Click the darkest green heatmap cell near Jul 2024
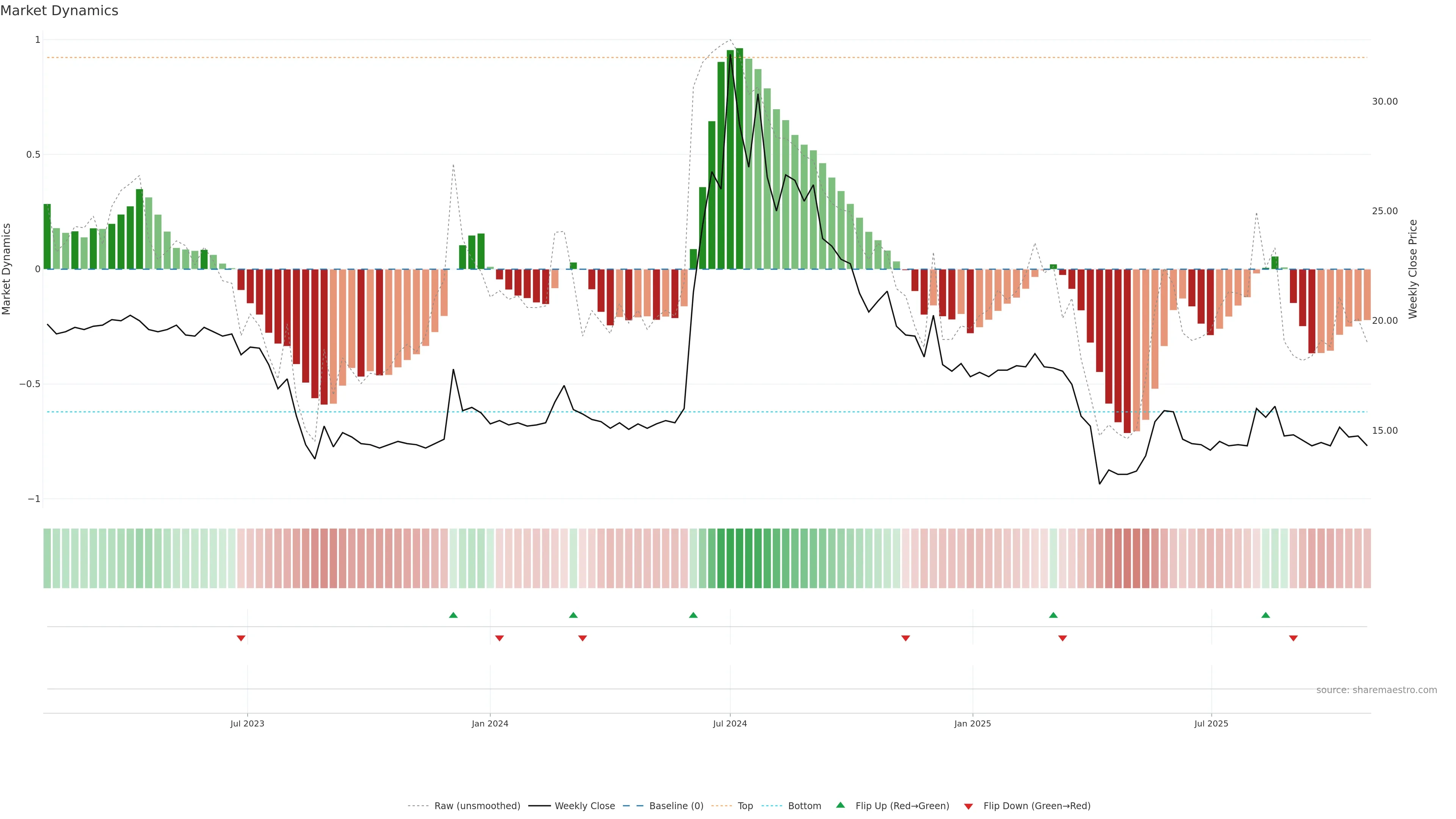This screenshot has height=819, width=1456. [x=739, y=558]
